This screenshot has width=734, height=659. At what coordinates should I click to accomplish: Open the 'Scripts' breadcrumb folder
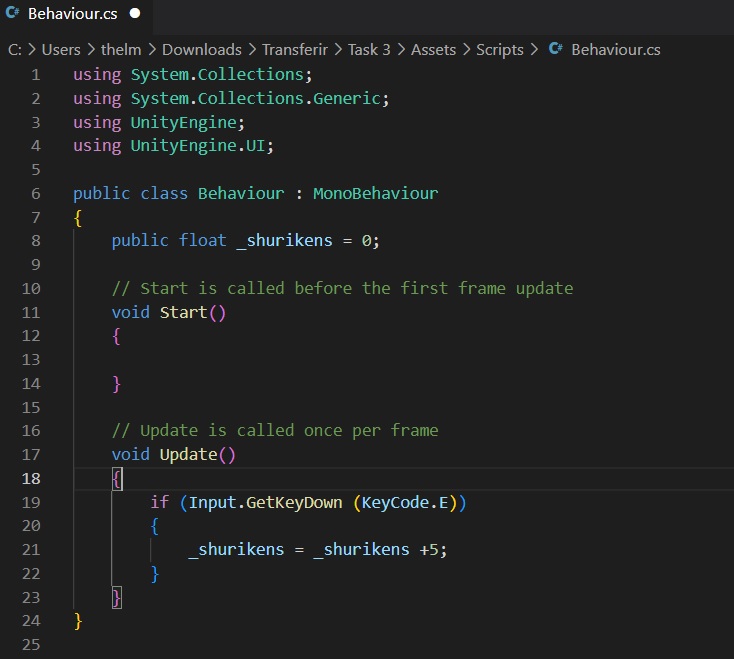[x=499, y=50]
